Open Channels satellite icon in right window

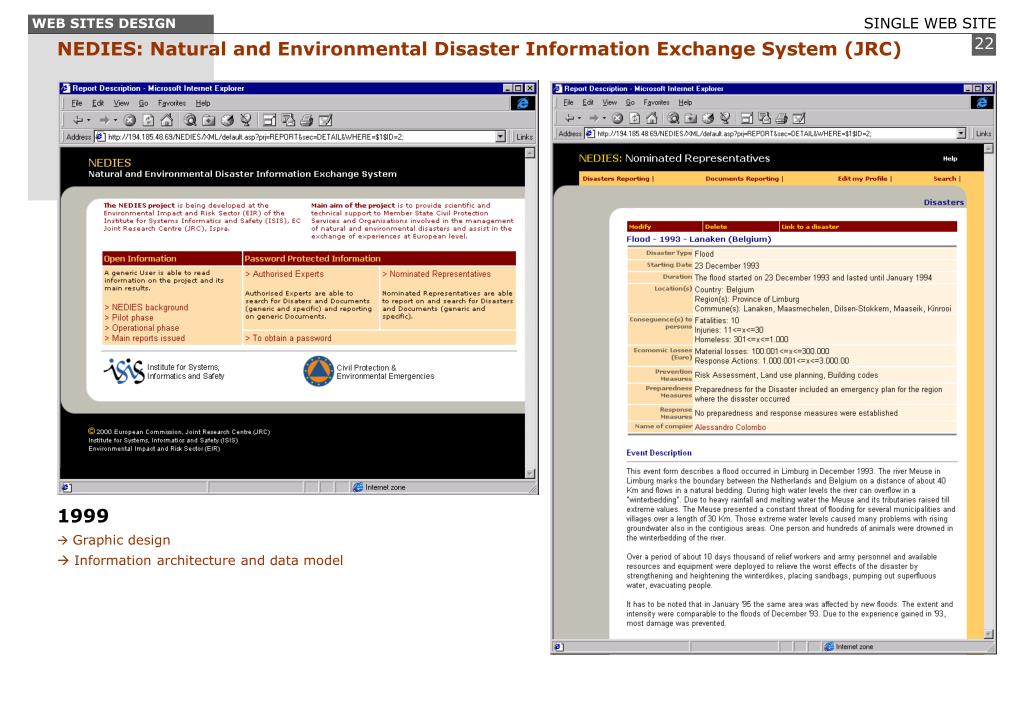(725, 118)
